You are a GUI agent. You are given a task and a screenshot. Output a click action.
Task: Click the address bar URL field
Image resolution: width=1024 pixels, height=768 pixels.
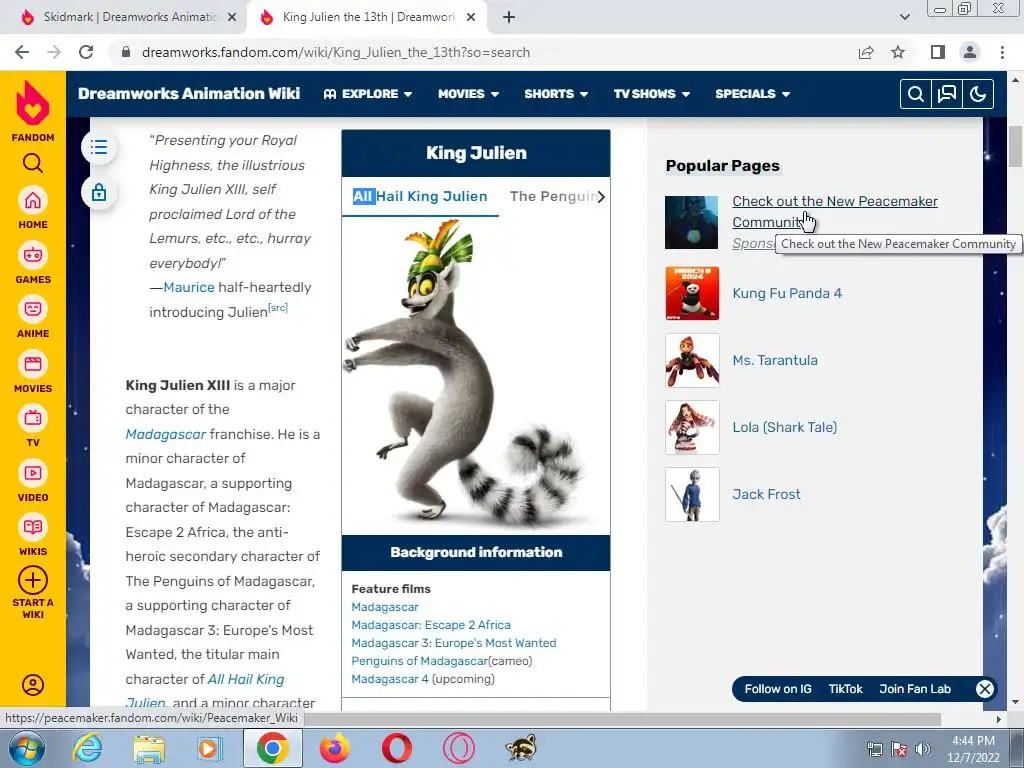[x=483, y=52]
